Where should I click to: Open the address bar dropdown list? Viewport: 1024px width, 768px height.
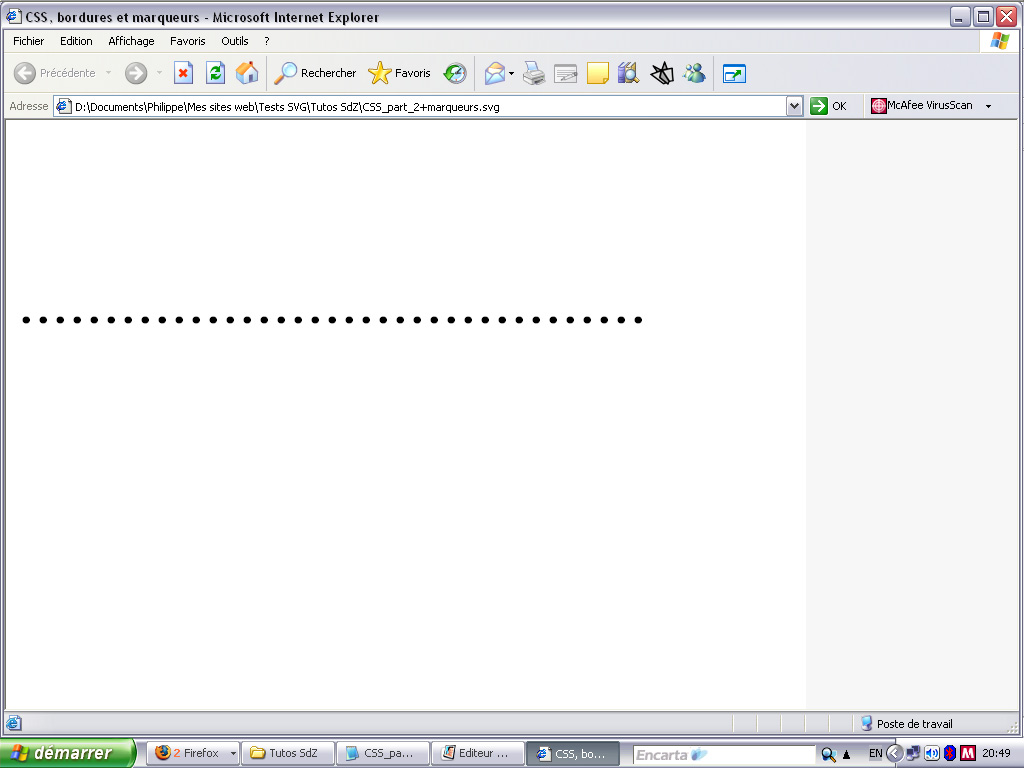tap(793, 106)
